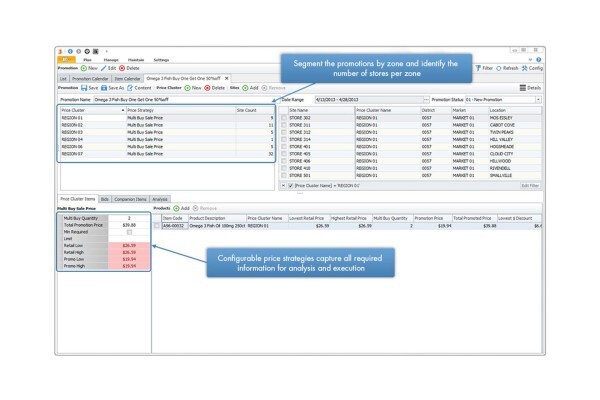
Task: Remove the site grid filter with X
Action: (284, 186)
